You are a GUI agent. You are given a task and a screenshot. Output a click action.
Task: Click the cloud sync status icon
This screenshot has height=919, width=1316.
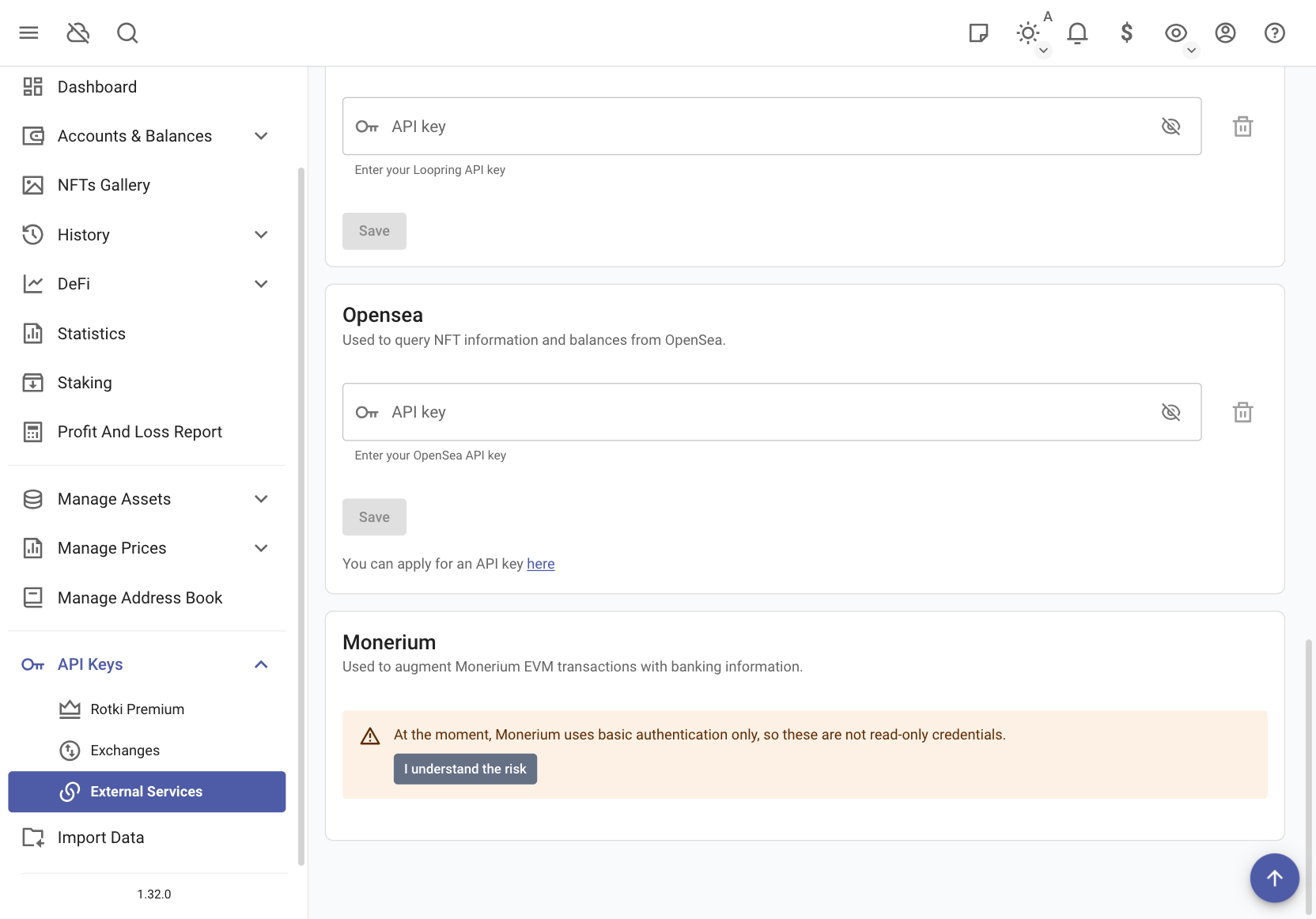pyautogui.click(x=78, y=32)
